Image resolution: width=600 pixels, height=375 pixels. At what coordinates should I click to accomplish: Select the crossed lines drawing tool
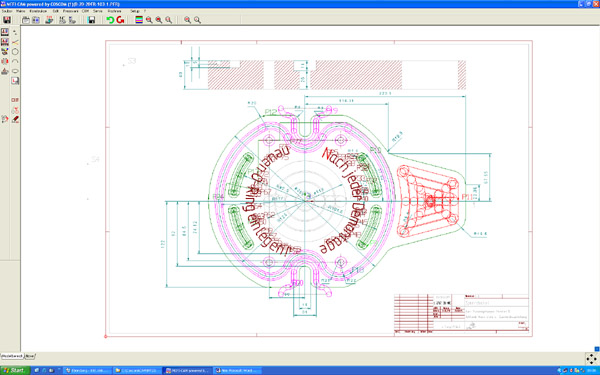click(x=15, y=42)
